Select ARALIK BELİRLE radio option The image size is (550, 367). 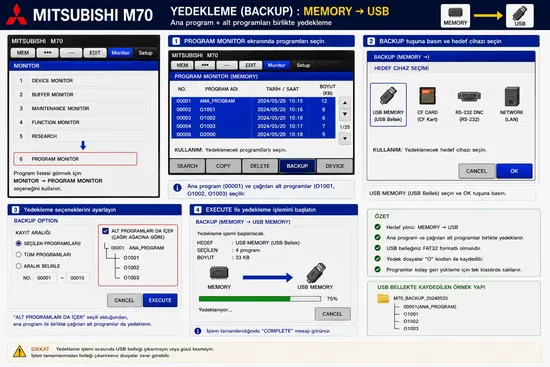tap(19, 266)
